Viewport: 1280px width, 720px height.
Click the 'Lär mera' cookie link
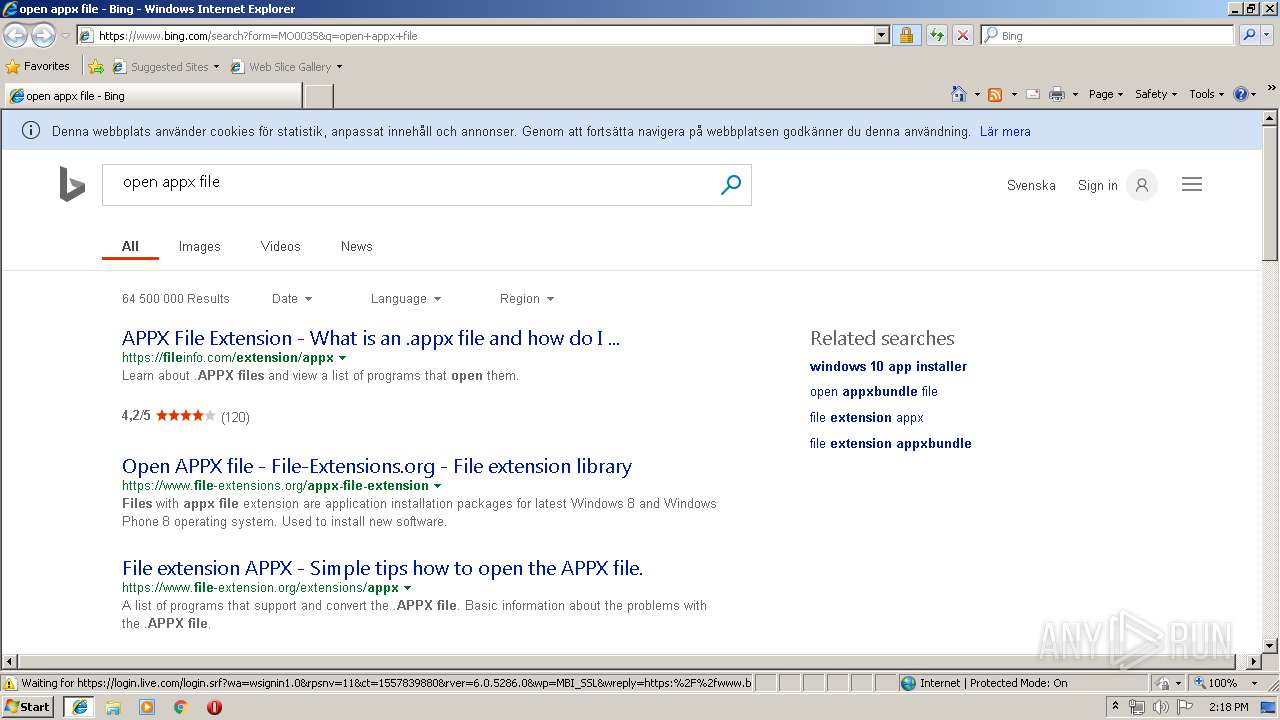1005,131
